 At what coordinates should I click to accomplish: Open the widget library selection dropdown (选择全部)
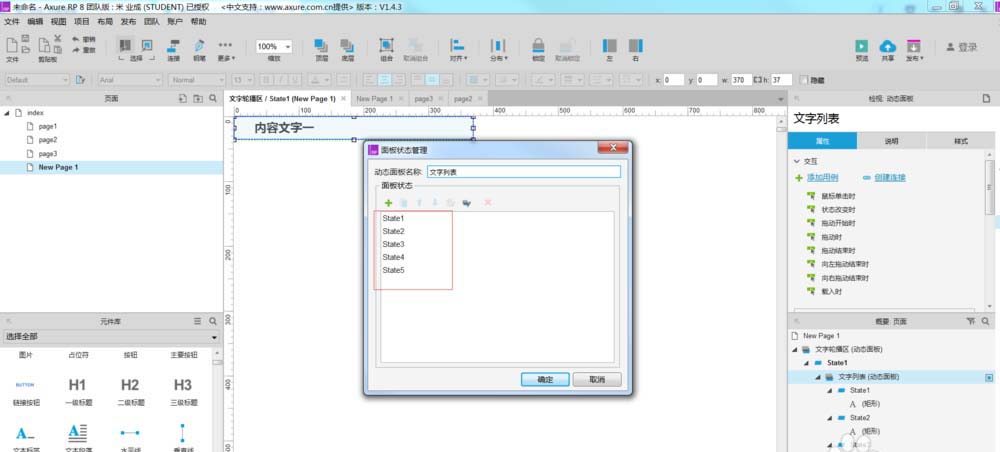tap(110, 338)
